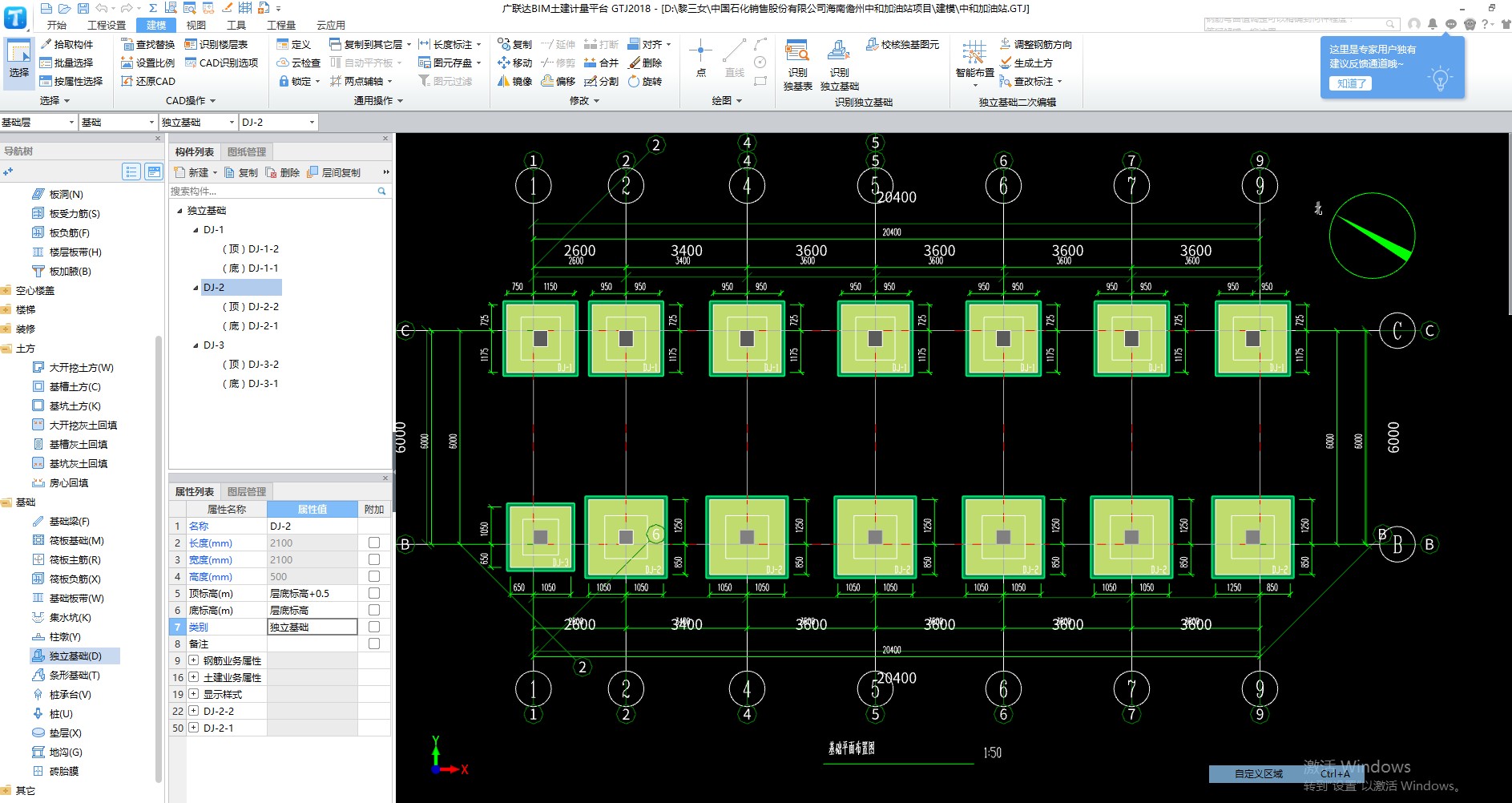Switch to the 图纸管理 tab
The image size is (1512, 803).
coord(247,151)
